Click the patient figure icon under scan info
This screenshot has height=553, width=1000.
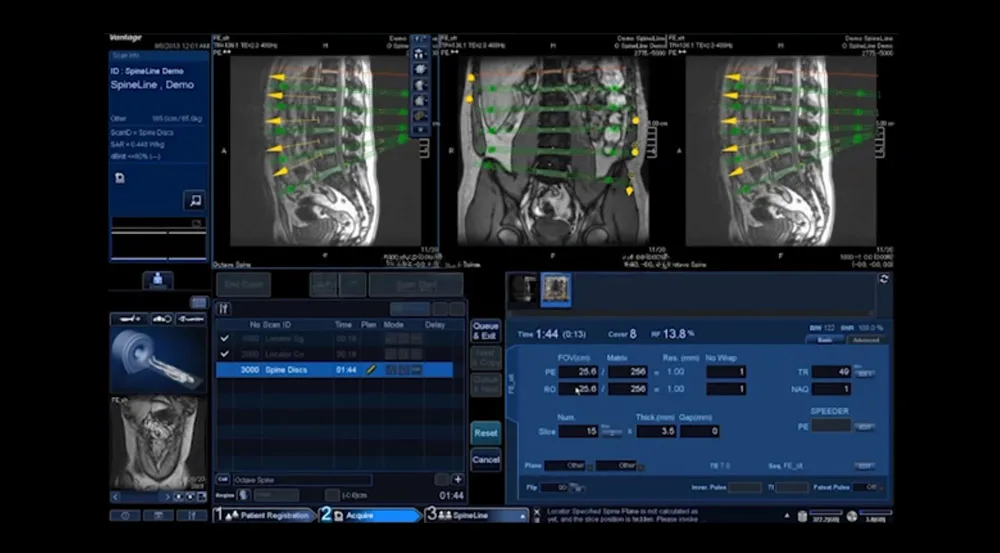tap(158, 281)
